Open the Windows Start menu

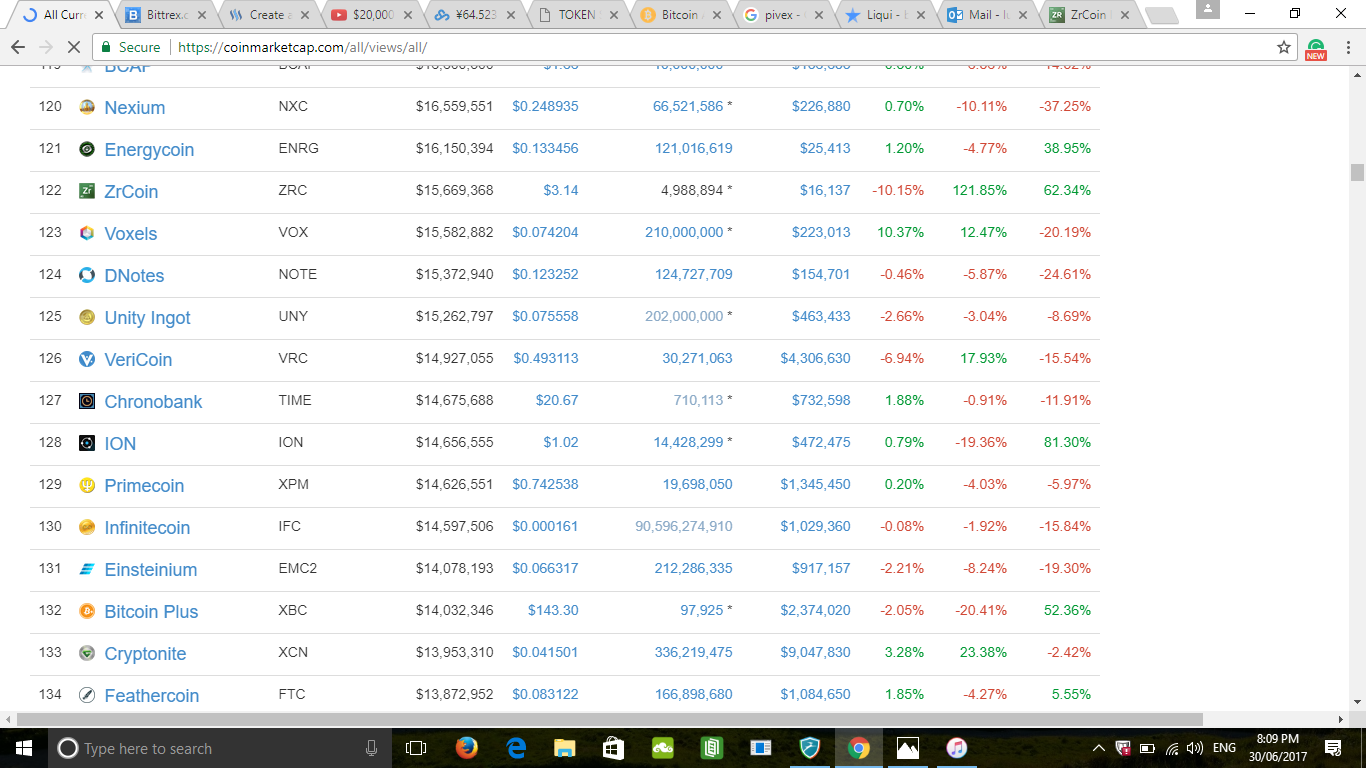tap(23, 748)
